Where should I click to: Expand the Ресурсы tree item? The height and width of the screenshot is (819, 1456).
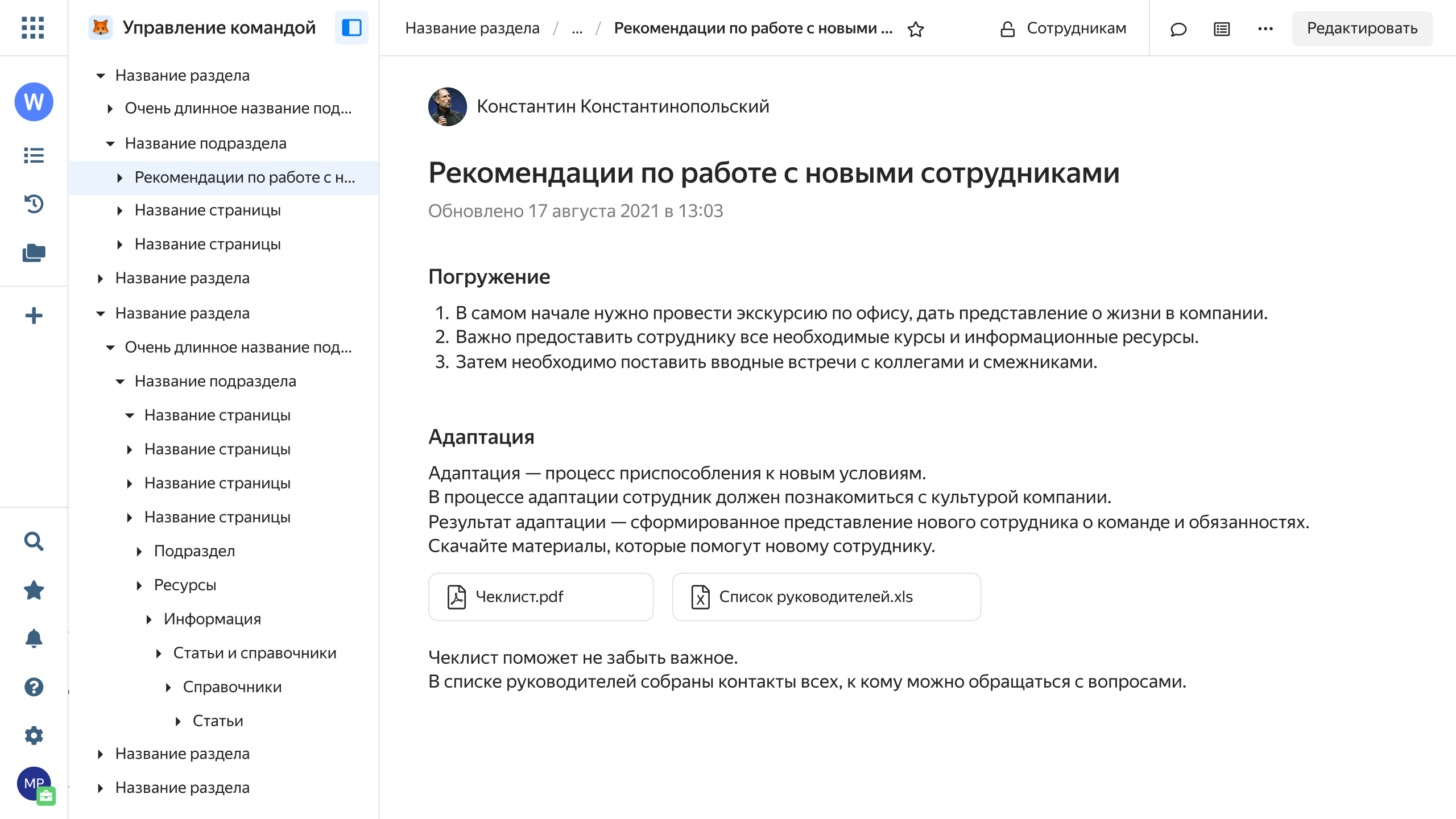[139, 585]
